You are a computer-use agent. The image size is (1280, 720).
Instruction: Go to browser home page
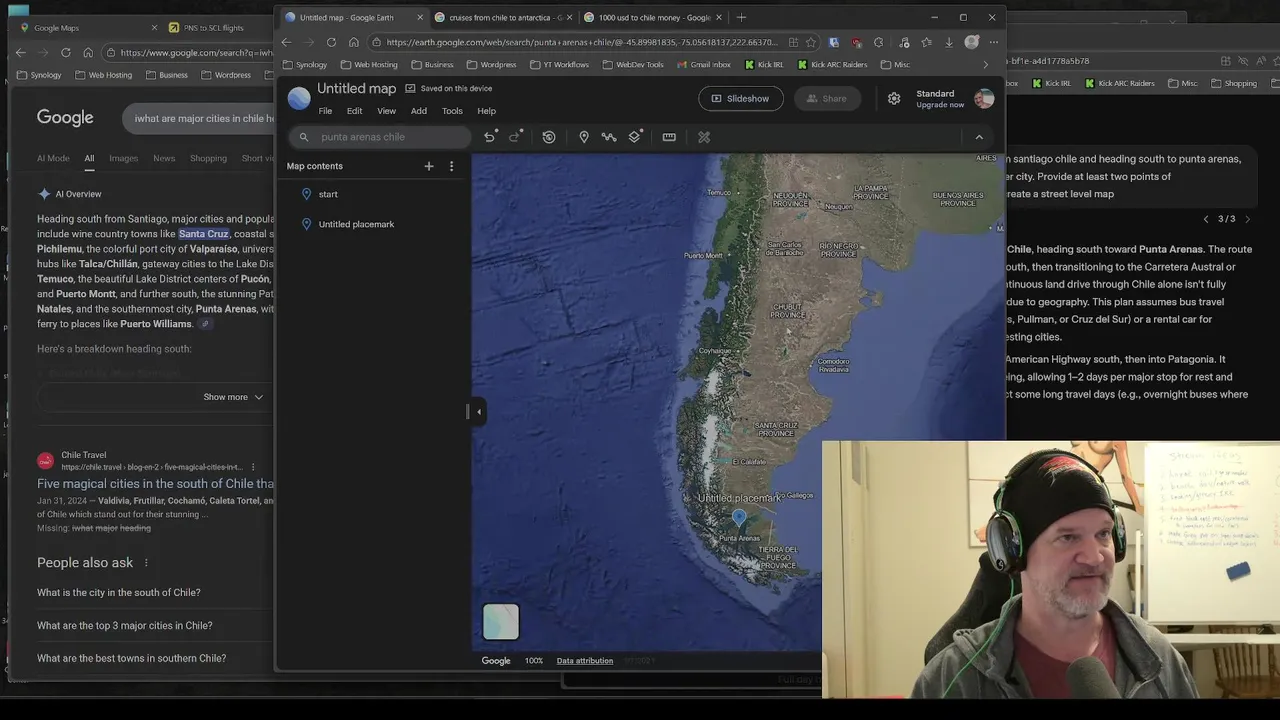point(353,42)
